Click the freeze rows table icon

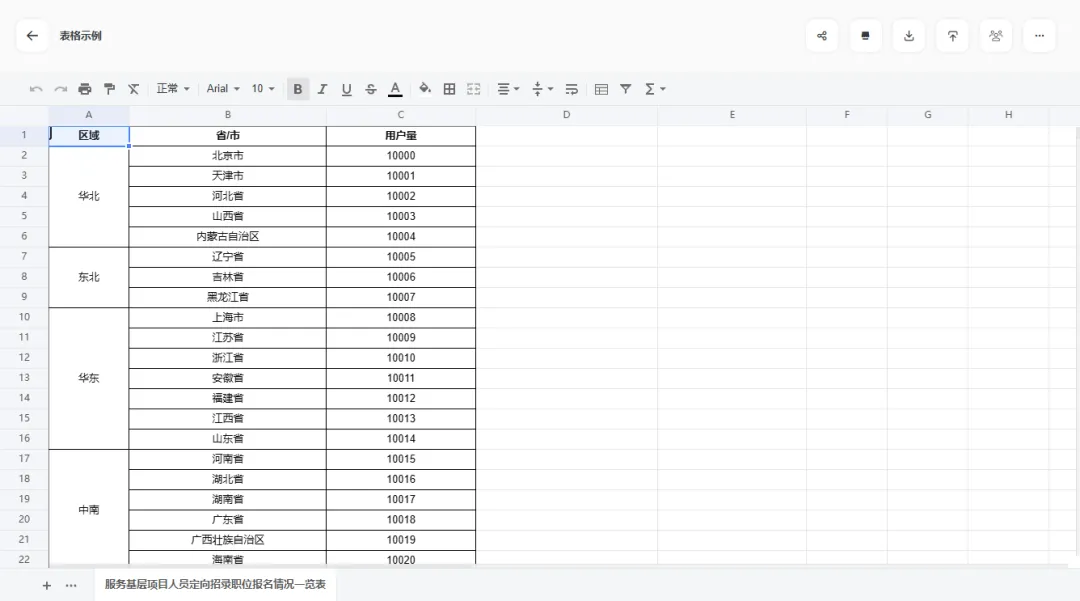601,89
